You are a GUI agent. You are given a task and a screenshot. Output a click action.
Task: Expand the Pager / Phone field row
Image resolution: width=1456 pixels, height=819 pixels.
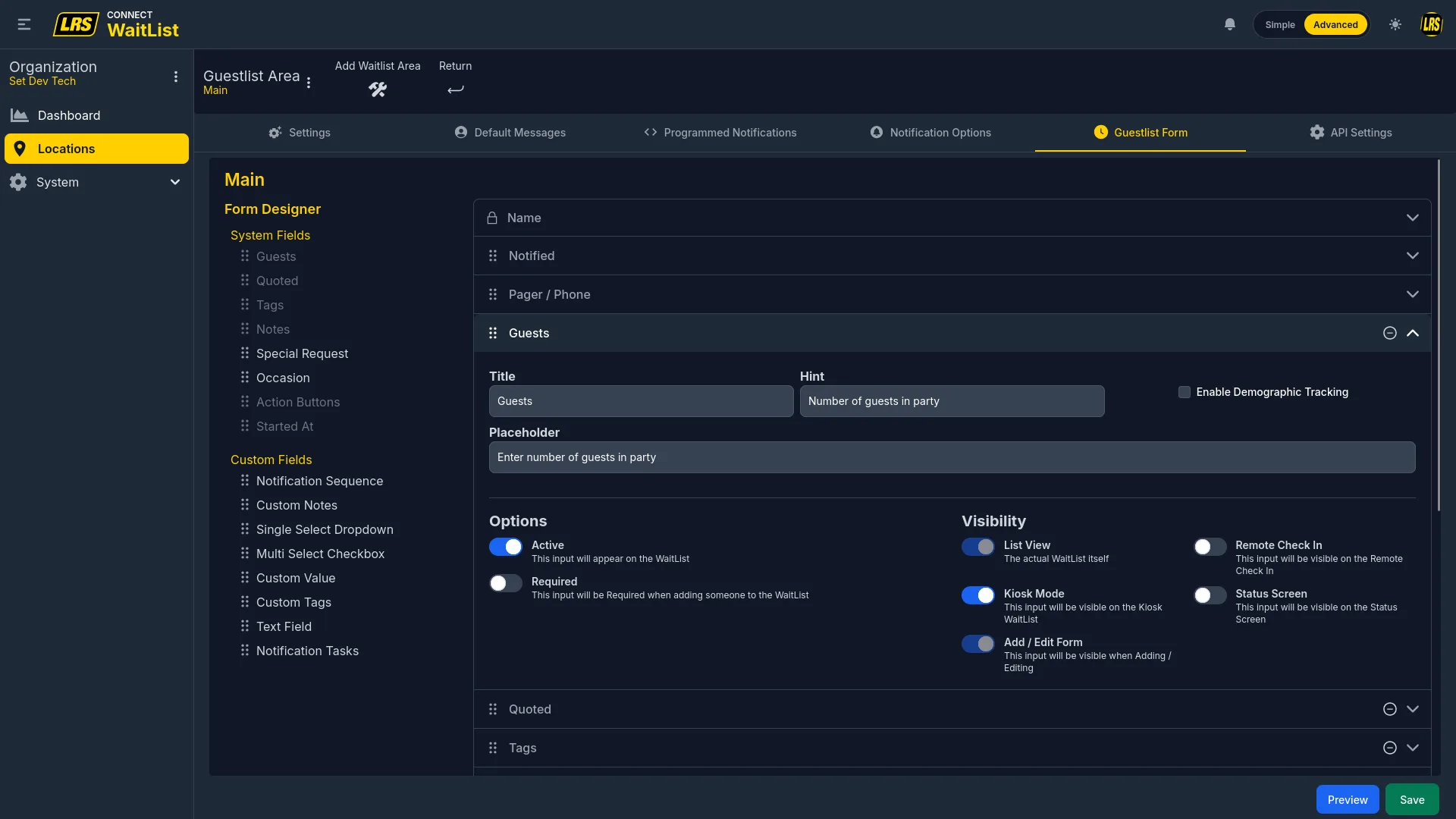(1413, 294)
